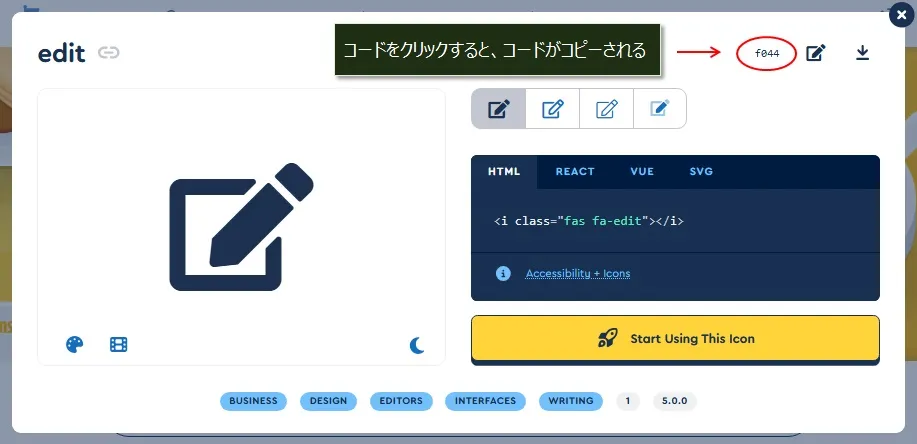
Task: Close the icon detail dialog
Action: pos(902,14)
